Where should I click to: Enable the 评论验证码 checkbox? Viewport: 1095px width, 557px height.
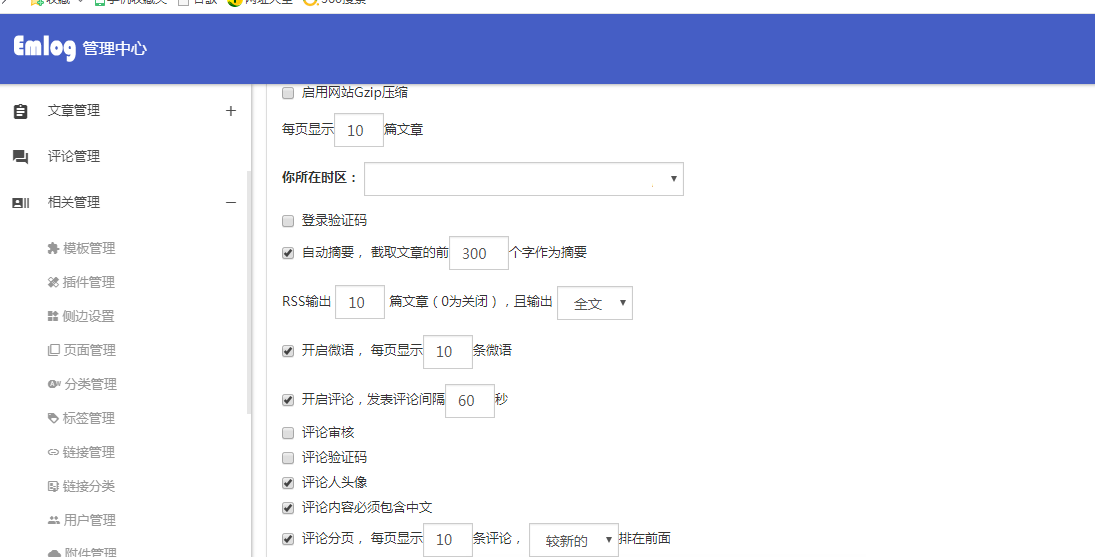pos(288,458)
